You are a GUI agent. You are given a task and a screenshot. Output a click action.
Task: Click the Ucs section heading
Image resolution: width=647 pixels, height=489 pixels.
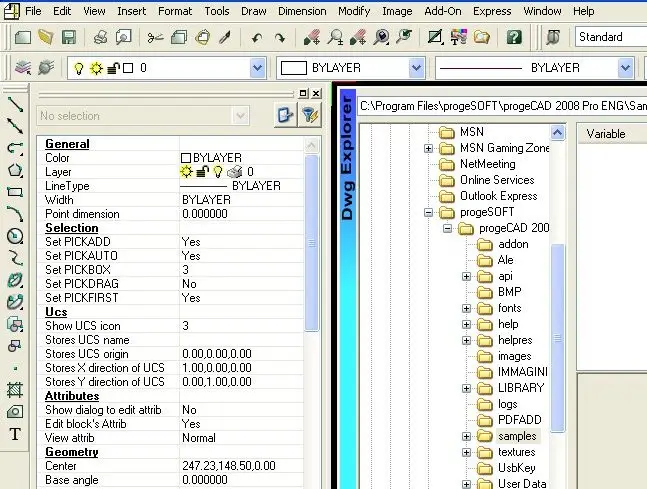(56, 312)
